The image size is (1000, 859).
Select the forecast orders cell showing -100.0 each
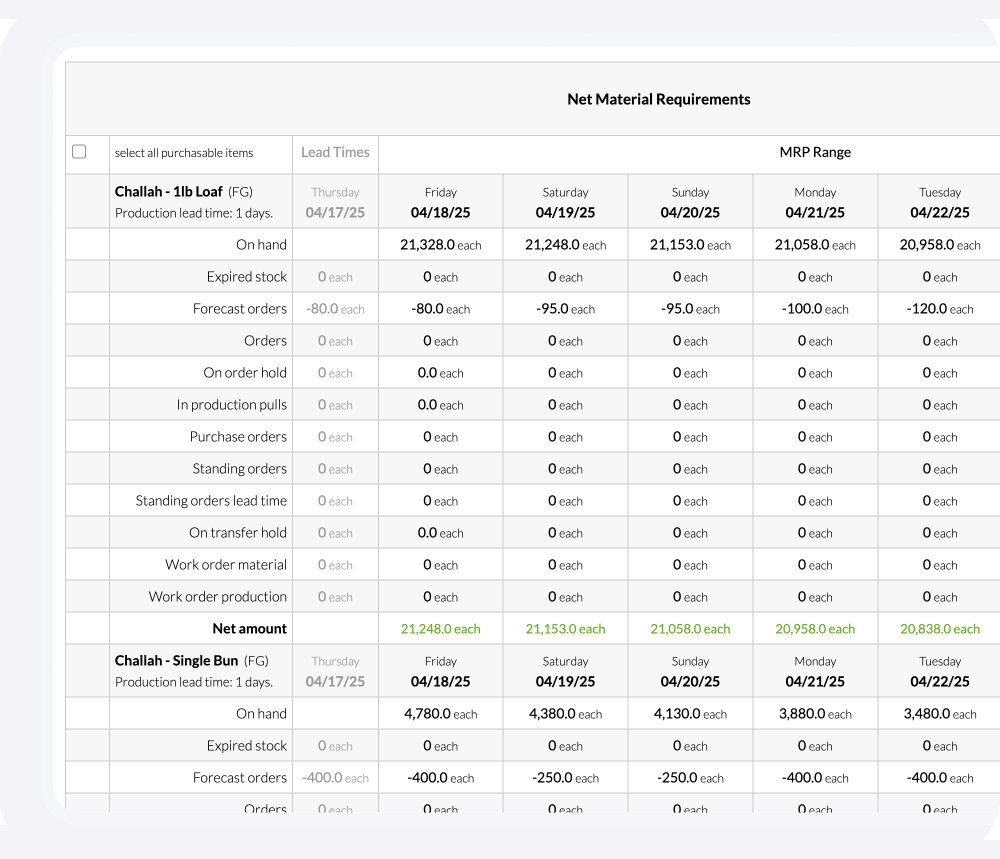(815, 308)
